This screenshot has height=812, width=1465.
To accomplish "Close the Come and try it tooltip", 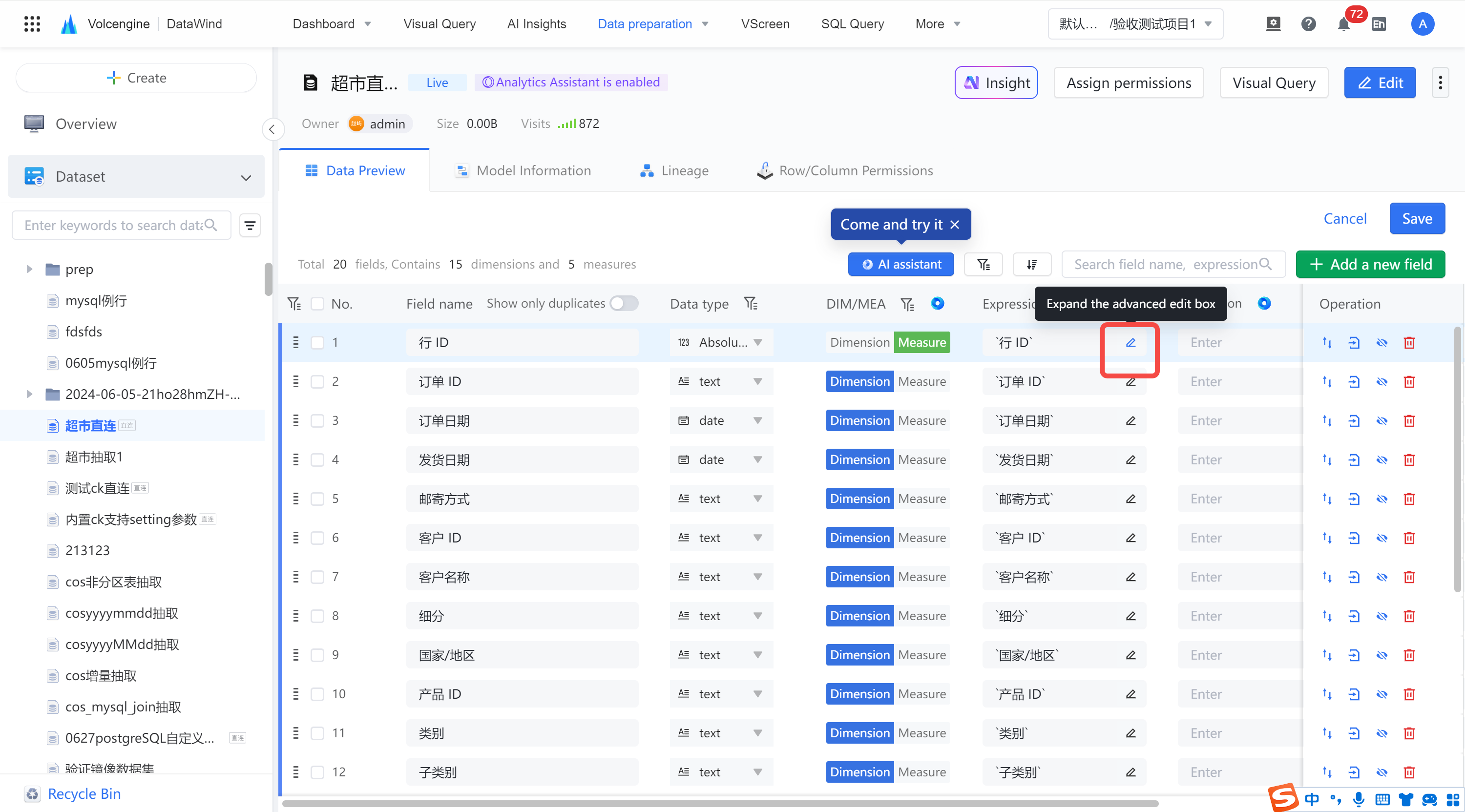I will 955,225.
